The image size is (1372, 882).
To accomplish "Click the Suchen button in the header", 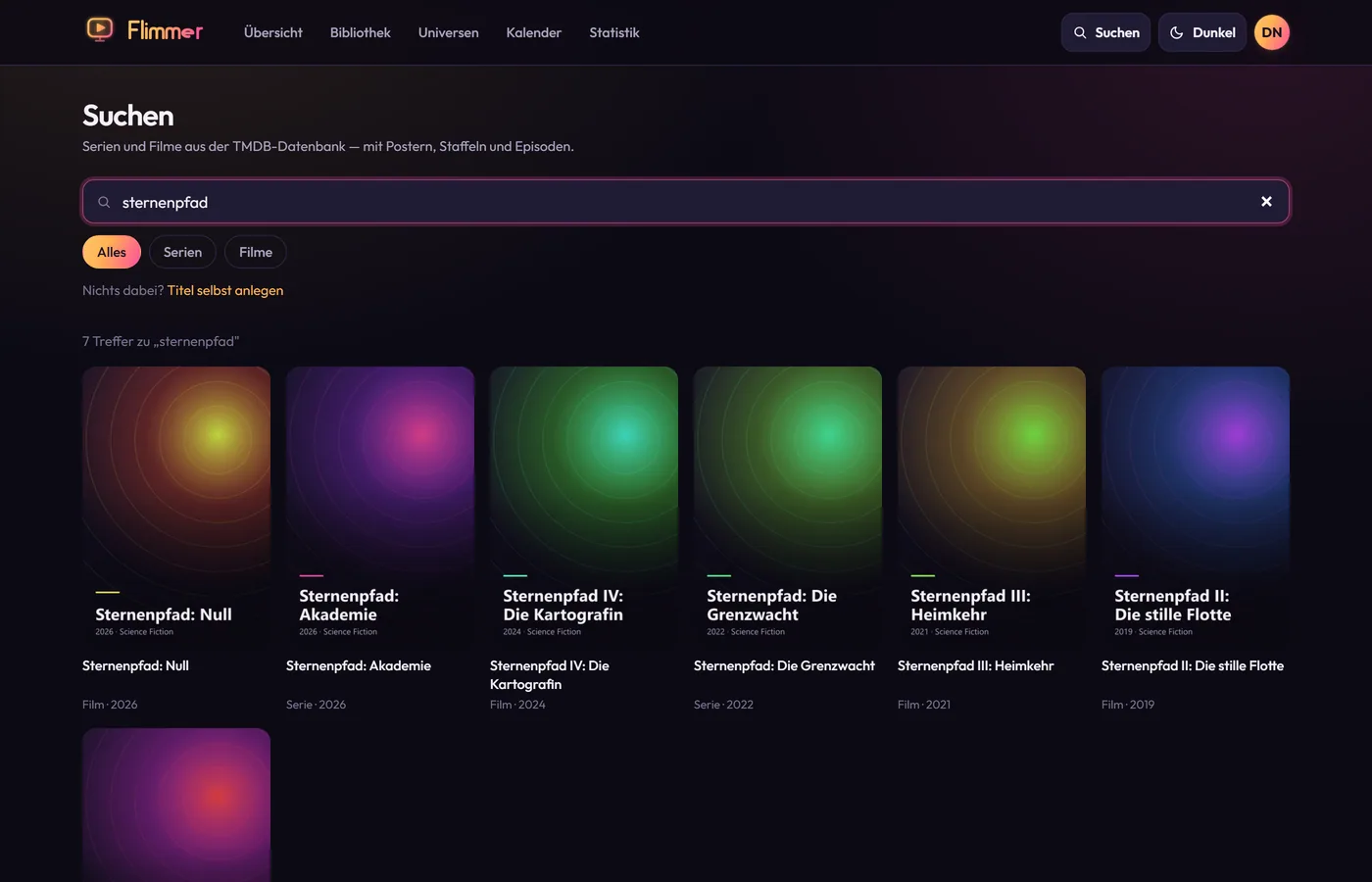I will pyautogui.click(x=1105, y=32).
